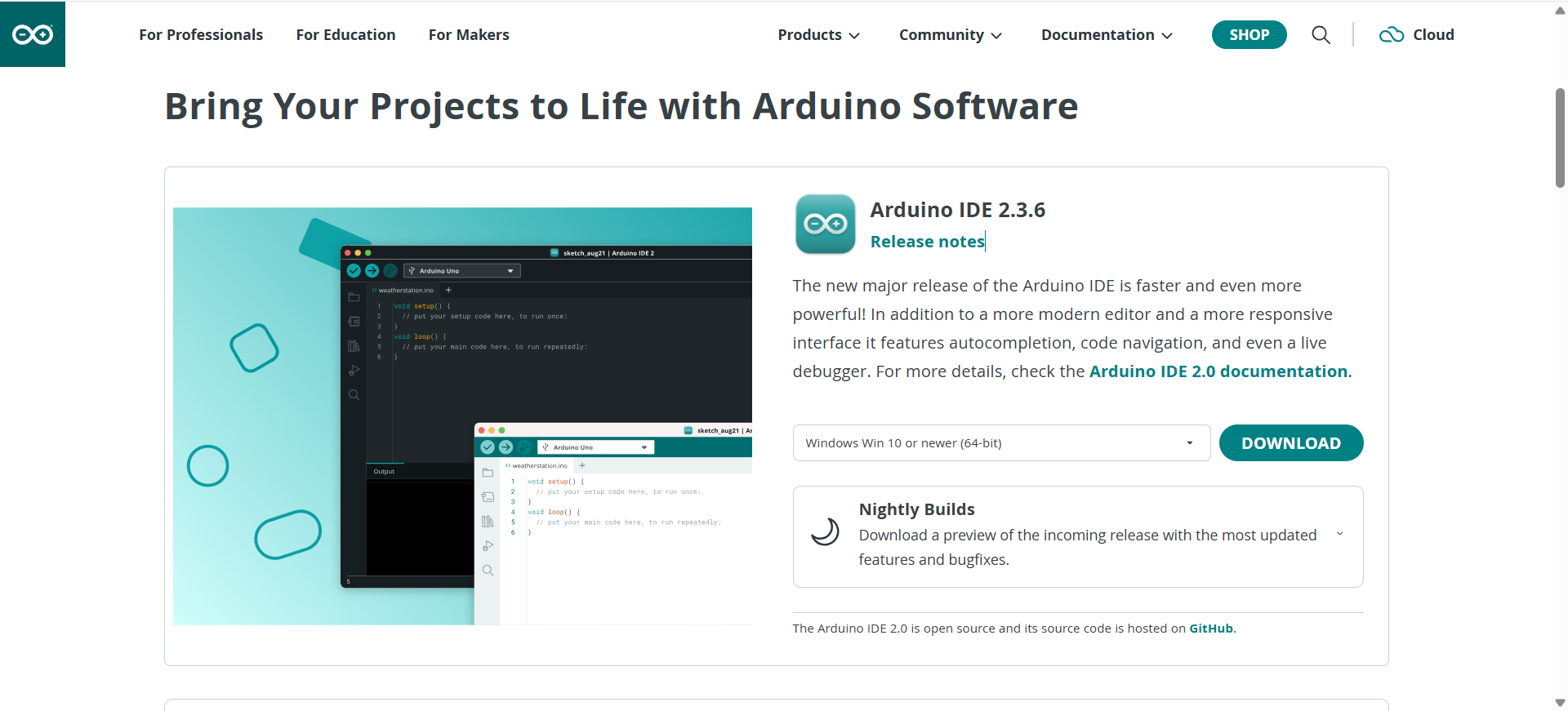Click the Nightly Builds moon icon
The width and height of the screenshot is (1568, 711).
pos(825,532)
